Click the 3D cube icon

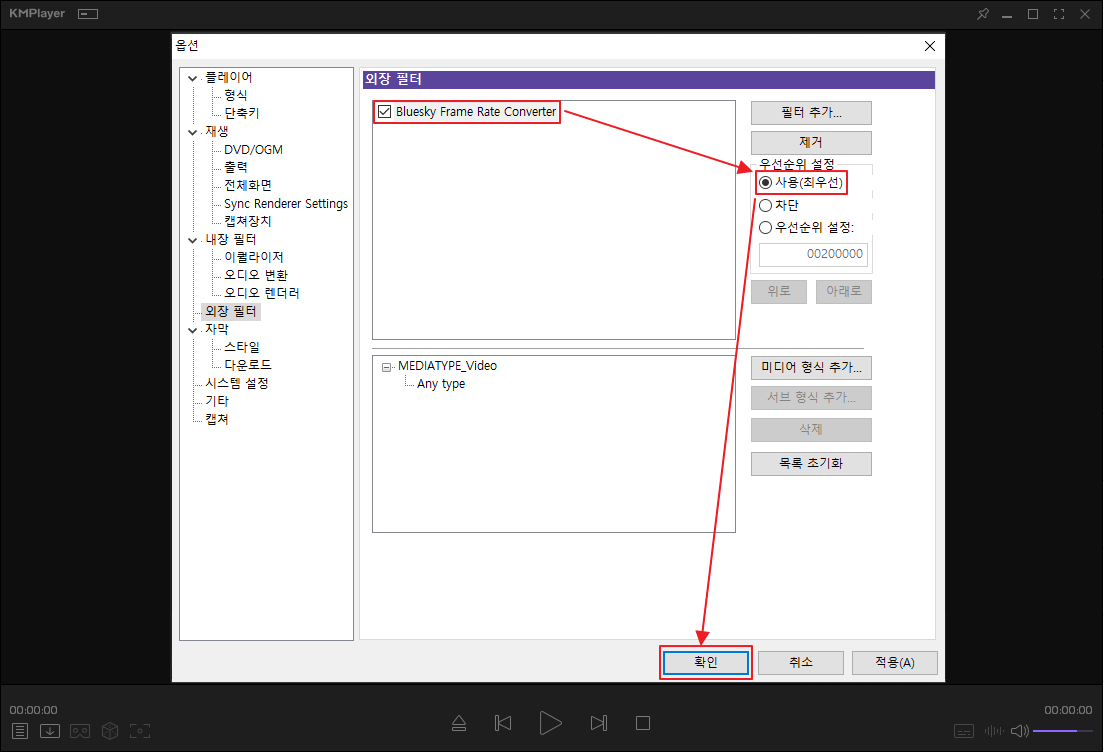[110, 731]
